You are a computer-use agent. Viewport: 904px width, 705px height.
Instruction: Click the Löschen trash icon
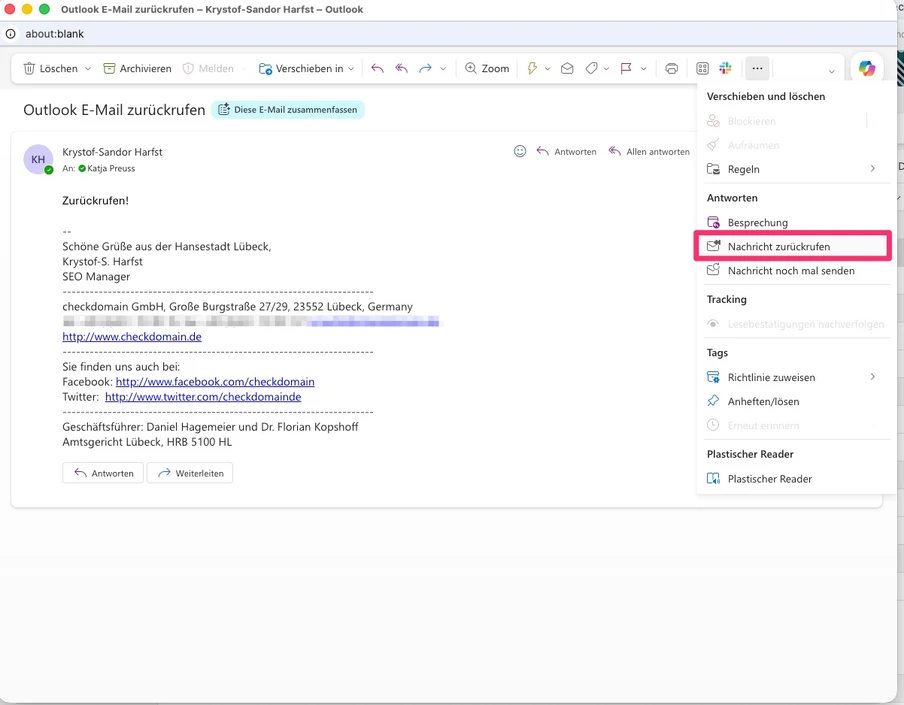(29, 69)
